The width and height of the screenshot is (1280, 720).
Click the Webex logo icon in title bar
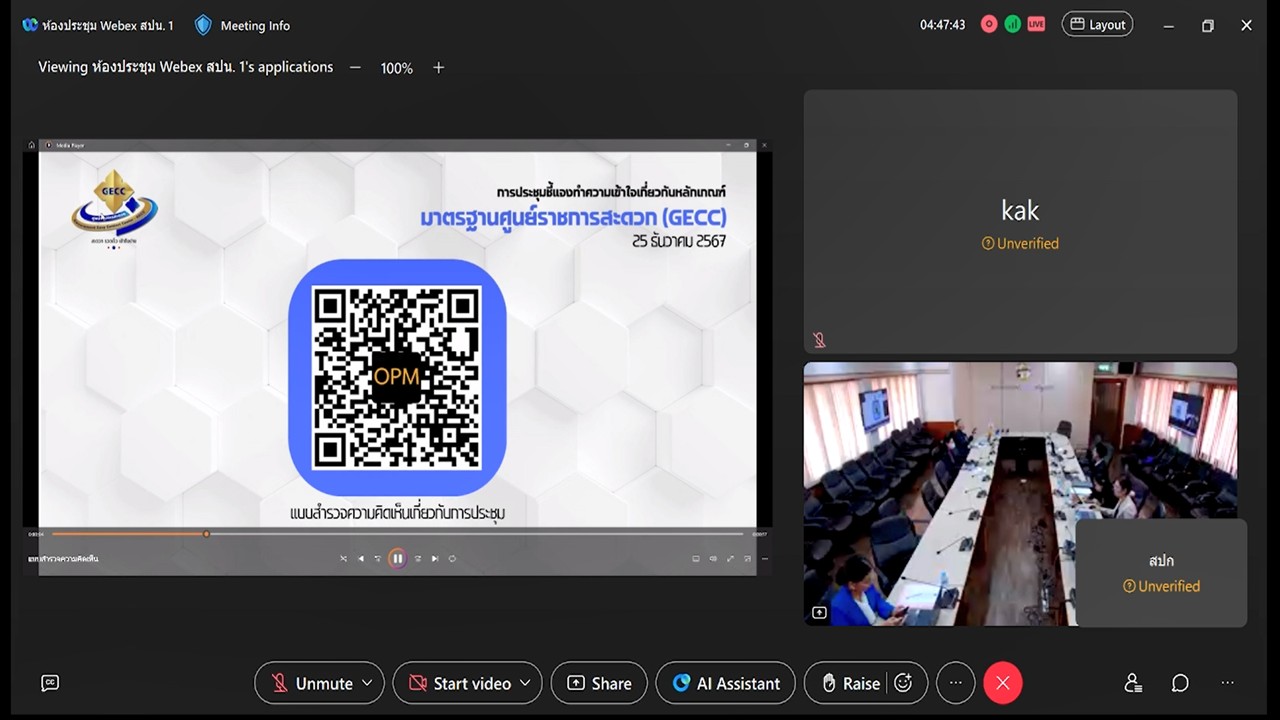click(x=30, y=25)
